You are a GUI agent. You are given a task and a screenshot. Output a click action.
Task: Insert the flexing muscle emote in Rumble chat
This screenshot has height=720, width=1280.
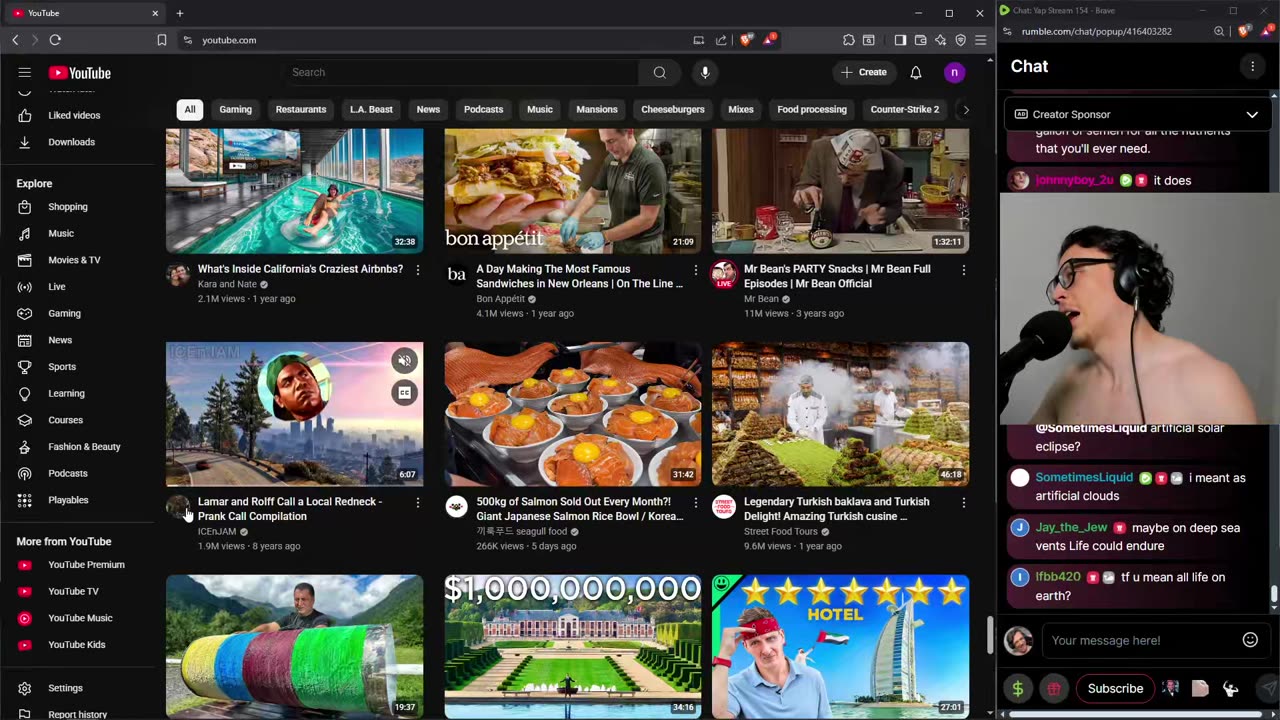(x=1231, y=688)
